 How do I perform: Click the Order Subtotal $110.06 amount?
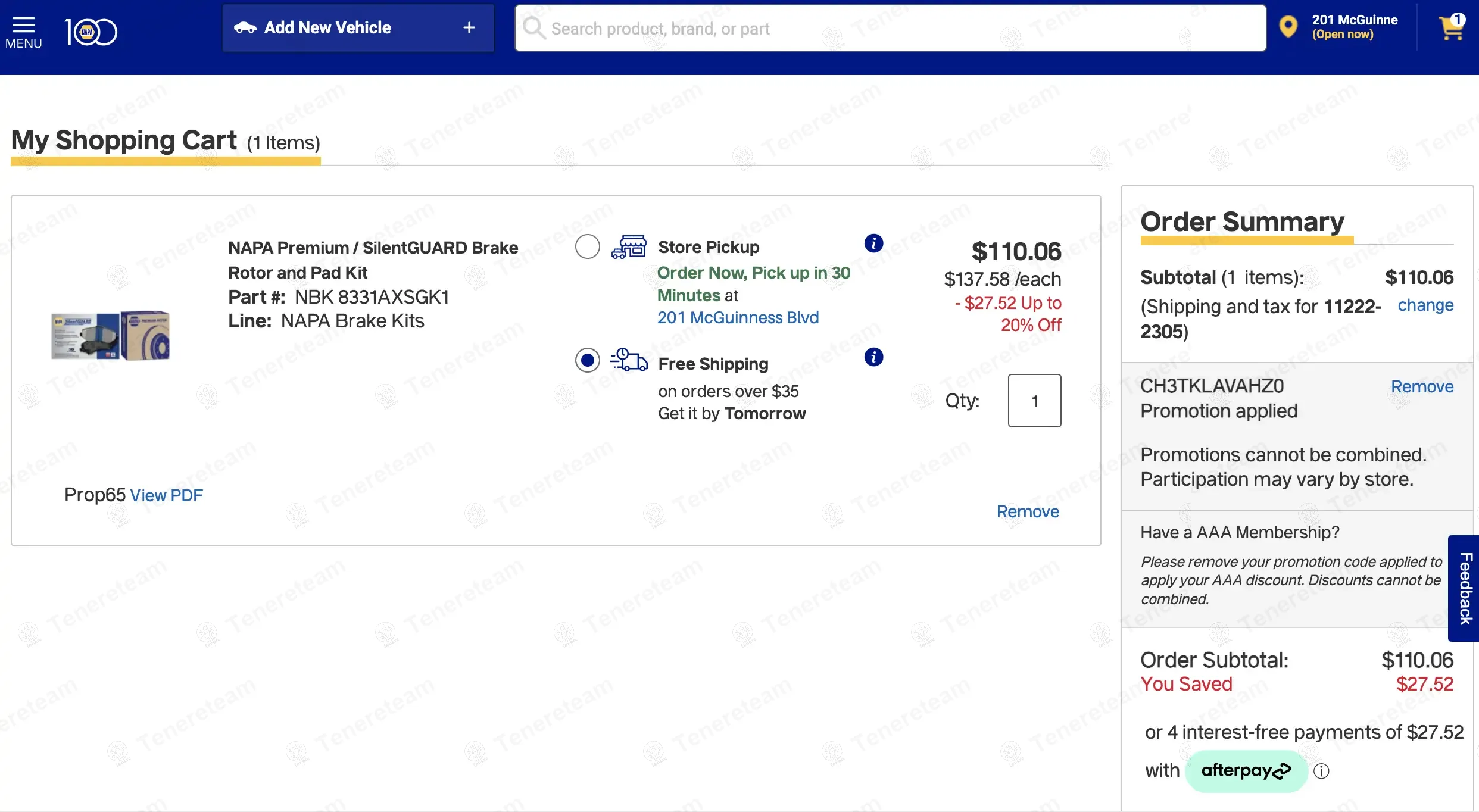pos(1417,660)
